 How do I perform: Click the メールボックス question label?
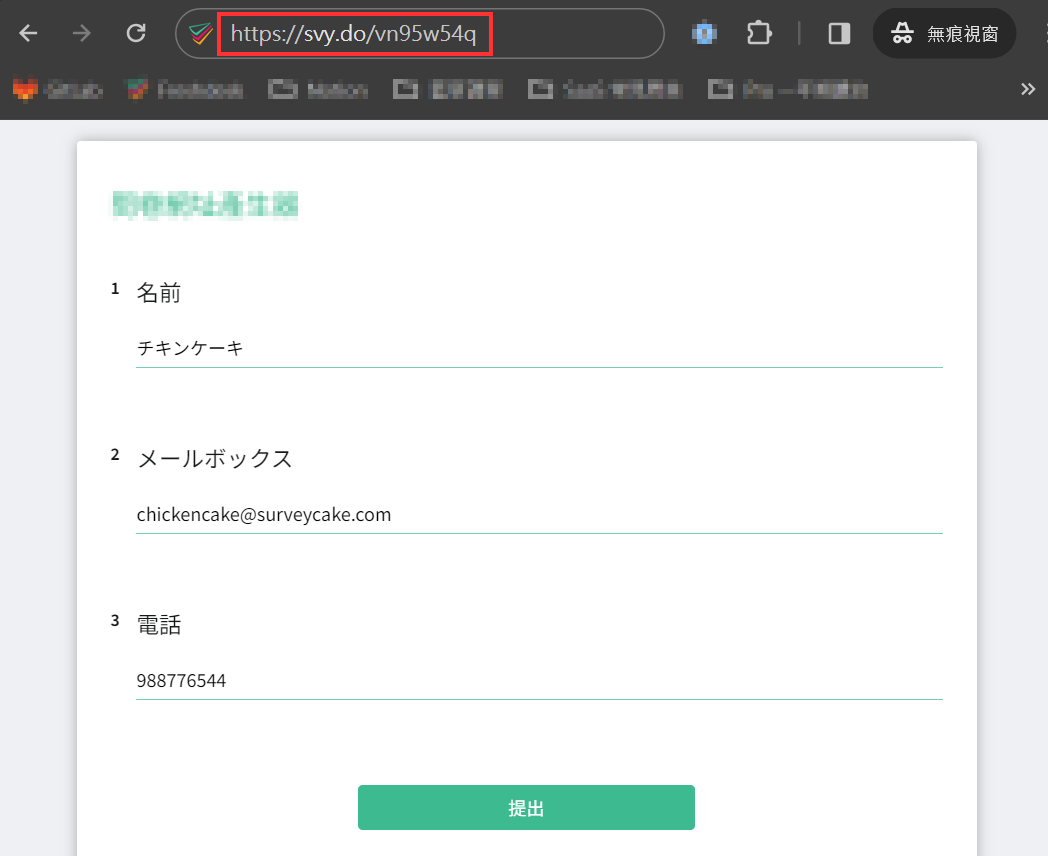click(x=215, y=458)
